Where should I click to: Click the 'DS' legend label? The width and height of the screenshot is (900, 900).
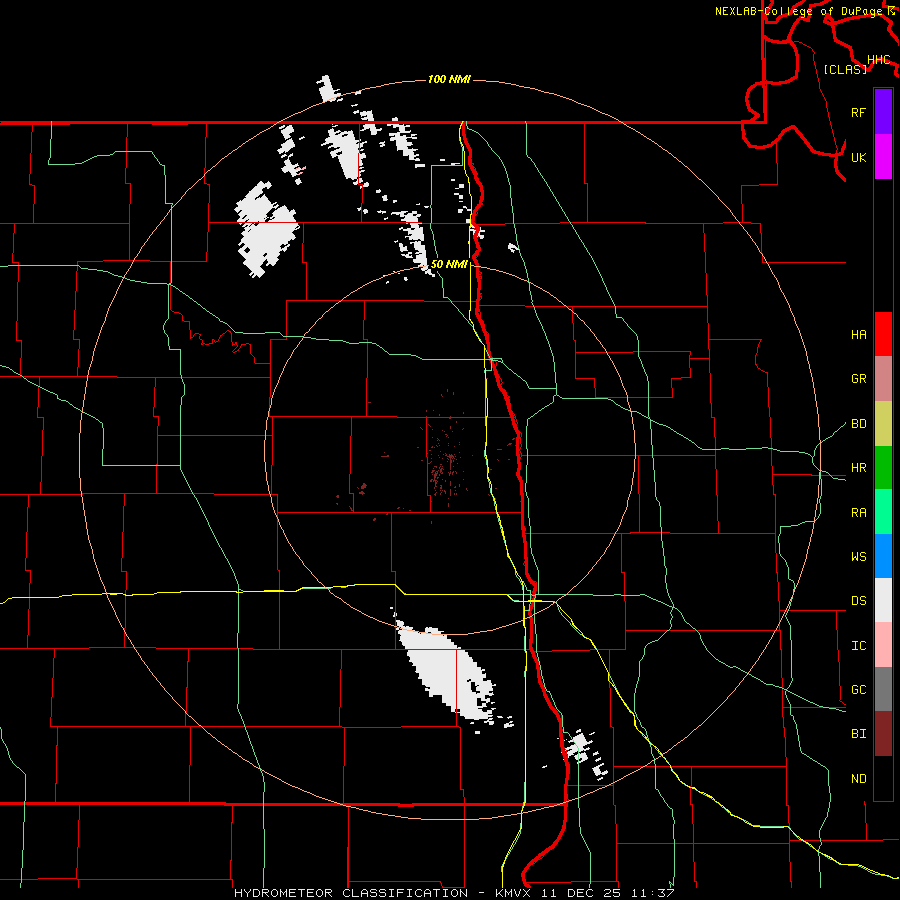[x=858, y=601]
